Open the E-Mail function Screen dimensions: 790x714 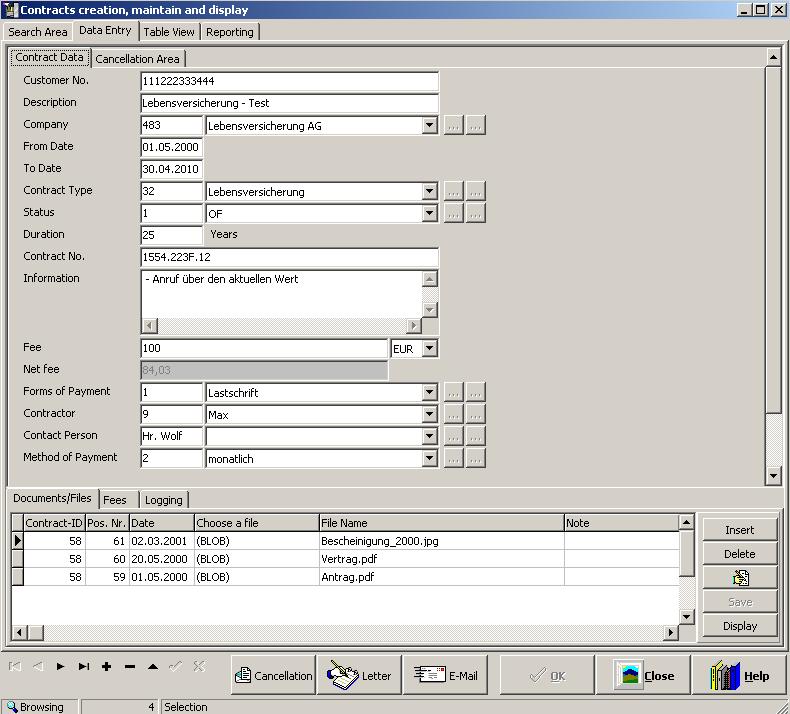tap(446, 676)
